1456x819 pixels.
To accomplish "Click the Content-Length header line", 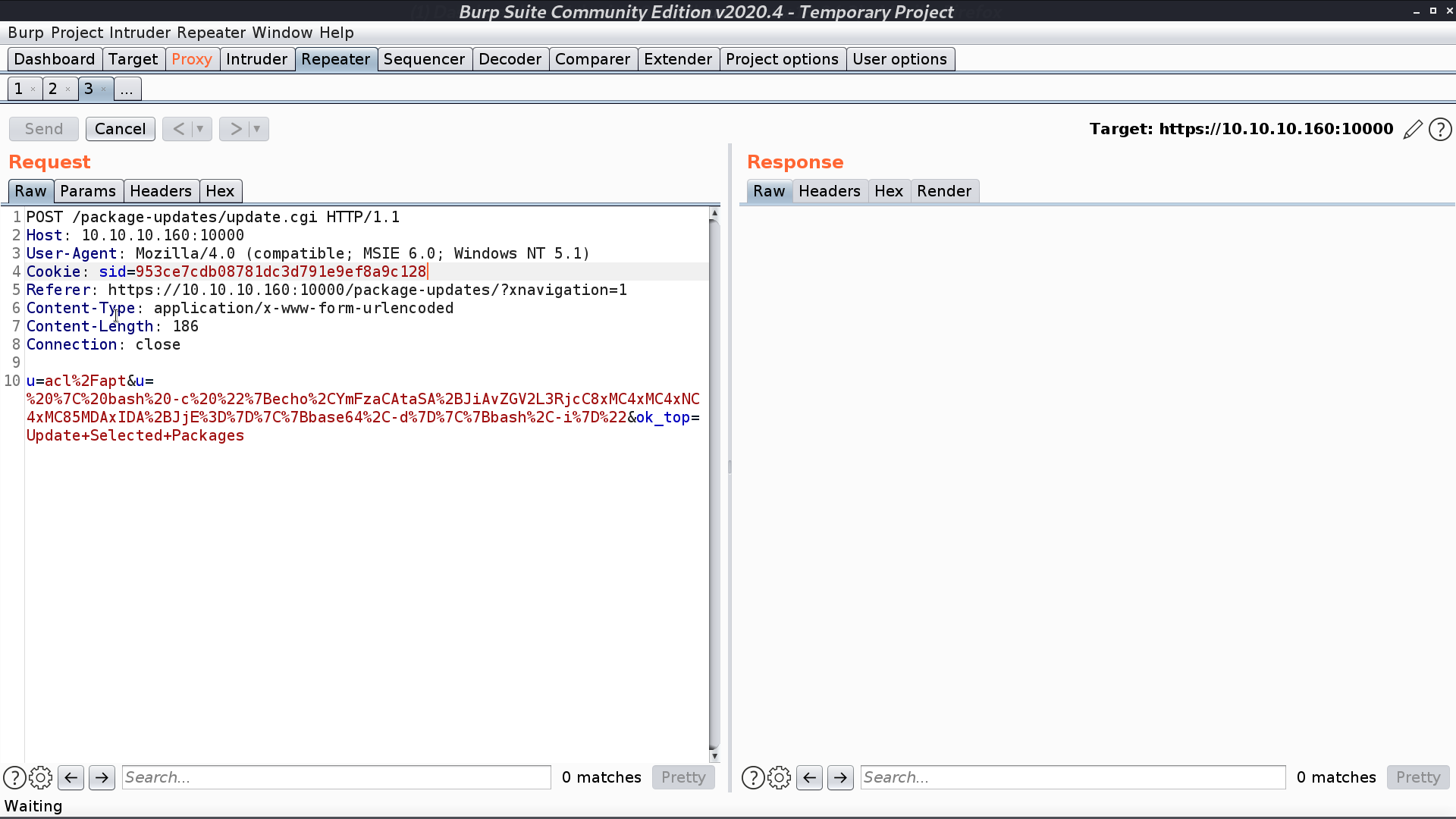I will (x=112, y=326).
